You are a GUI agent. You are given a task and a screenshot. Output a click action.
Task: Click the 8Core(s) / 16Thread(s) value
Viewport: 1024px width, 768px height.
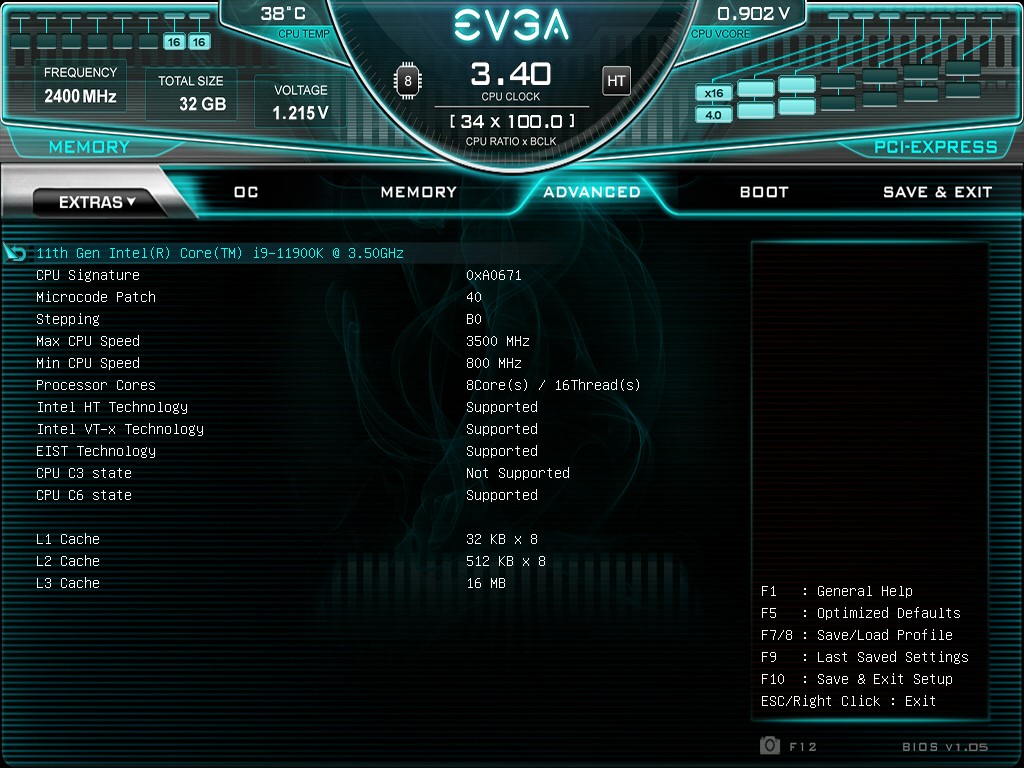click(x=553, y=385)
